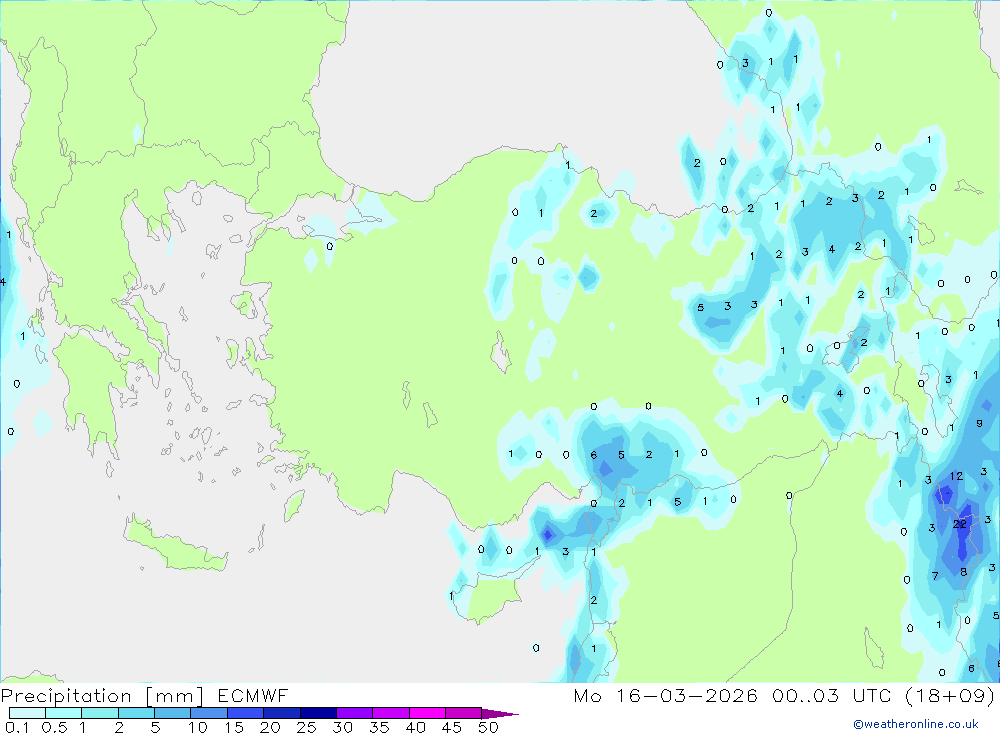Click the 45–50 mm legend swatch
The height and width of the screenshot is (733, 1000).
pos(464,713)
